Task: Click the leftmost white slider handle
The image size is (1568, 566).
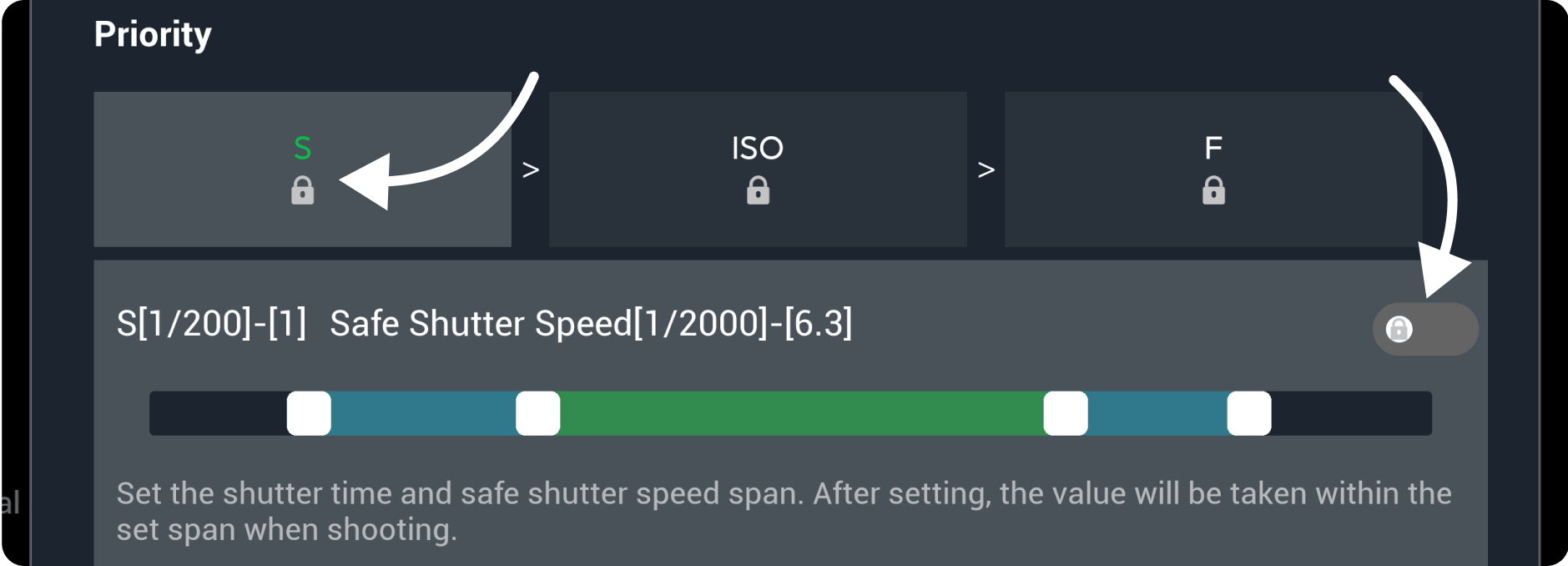Action: 309,413
